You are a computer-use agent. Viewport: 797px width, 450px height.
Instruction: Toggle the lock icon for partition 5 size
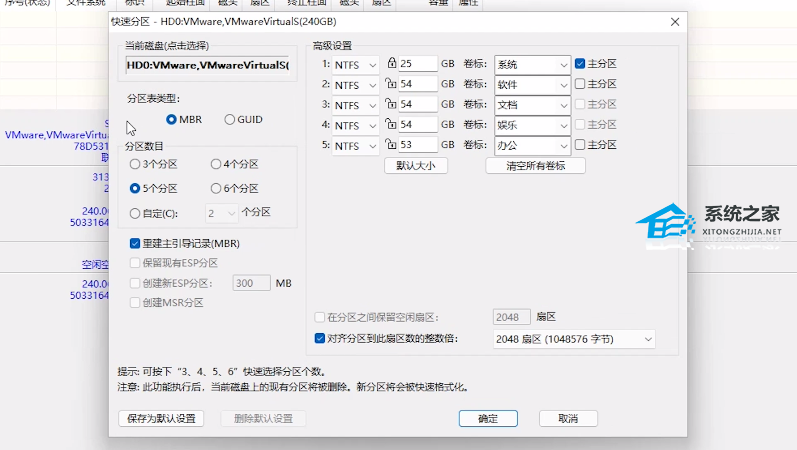pyautogui.click(x=391, y=144)
